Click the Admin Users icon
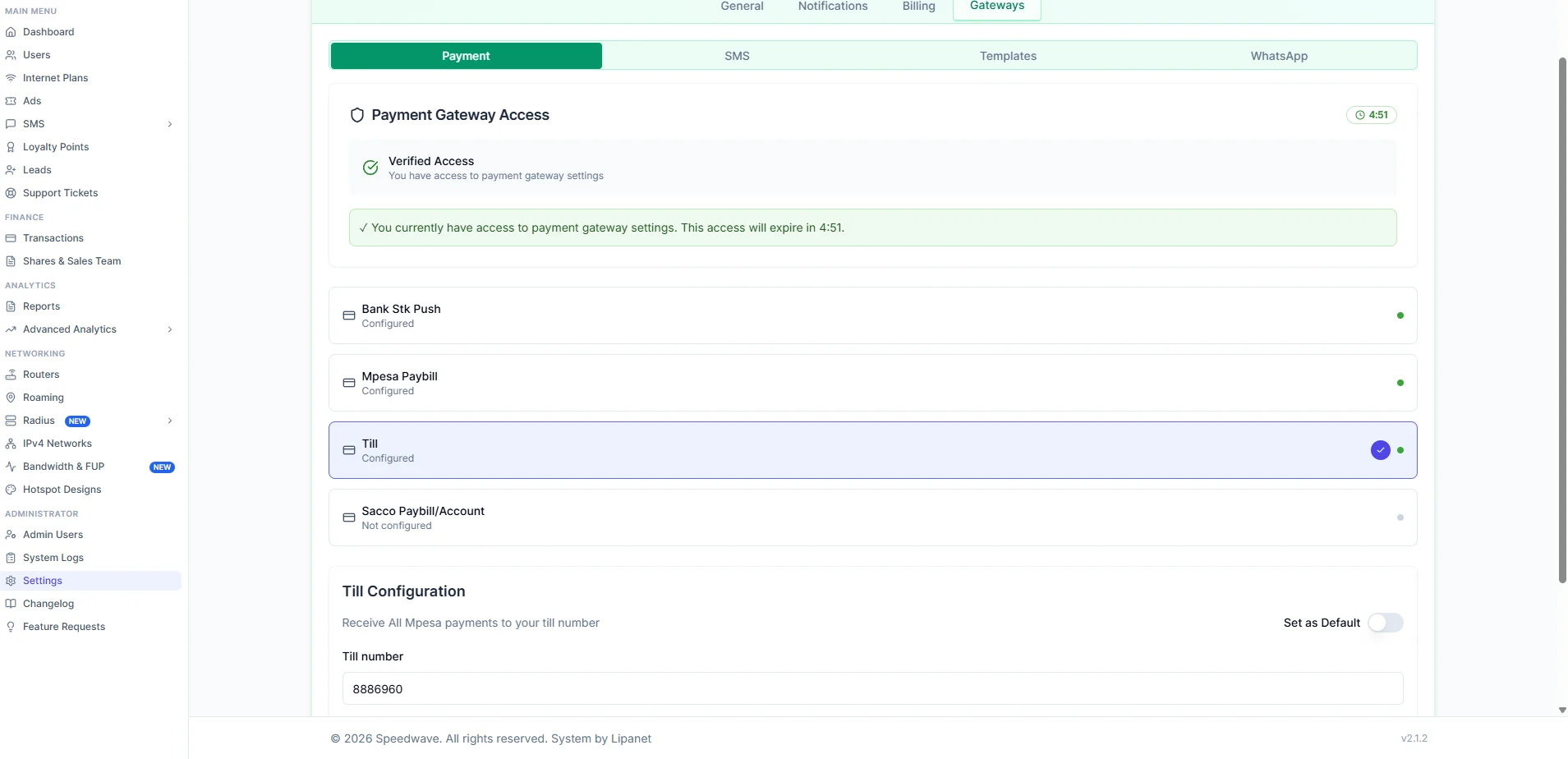This screenshot has height=759, width=1568. (x=11, y=535)
